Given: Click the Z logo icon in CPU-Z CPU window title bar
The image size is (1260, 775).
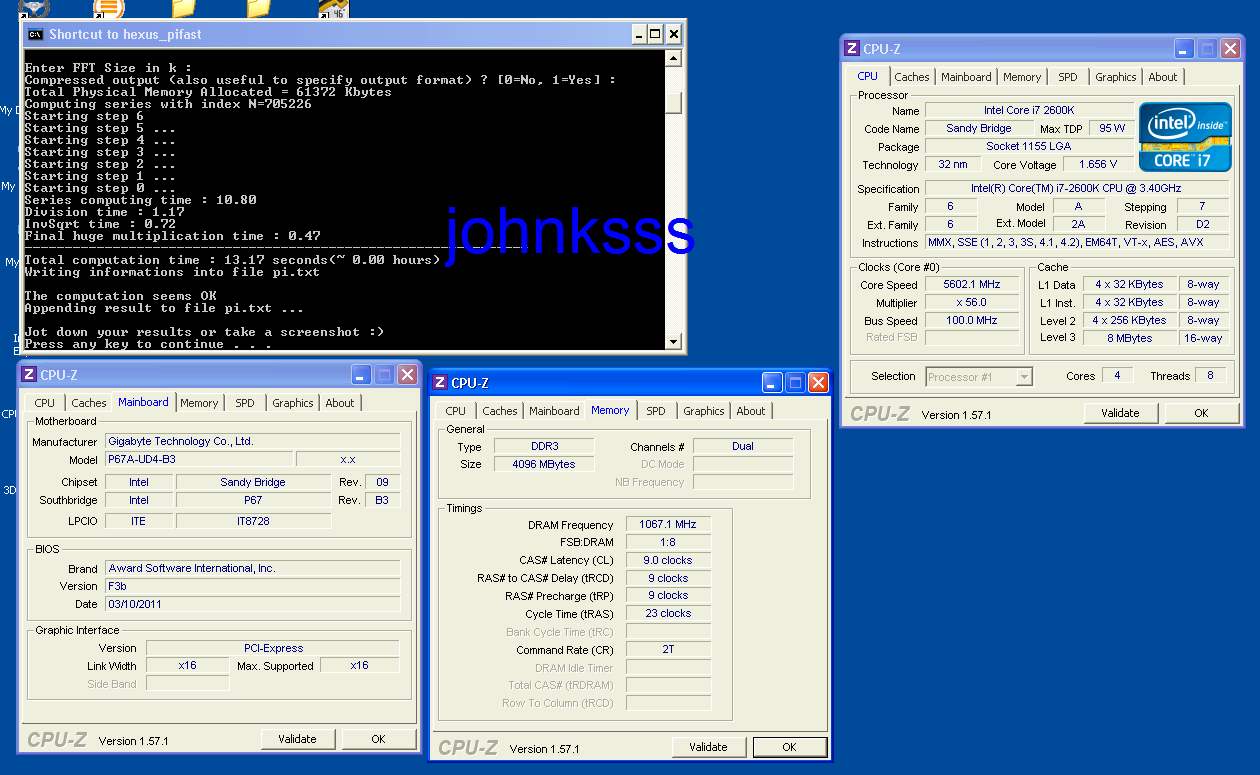Looking at the screenshot, I should (x=852, y=48).
